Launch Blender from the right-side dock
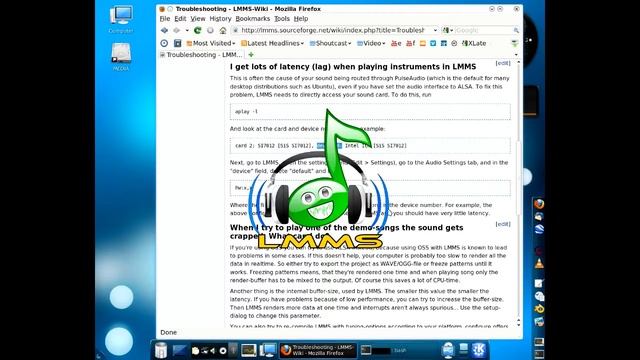Screen dimensions: 640x360 (539, 309)
